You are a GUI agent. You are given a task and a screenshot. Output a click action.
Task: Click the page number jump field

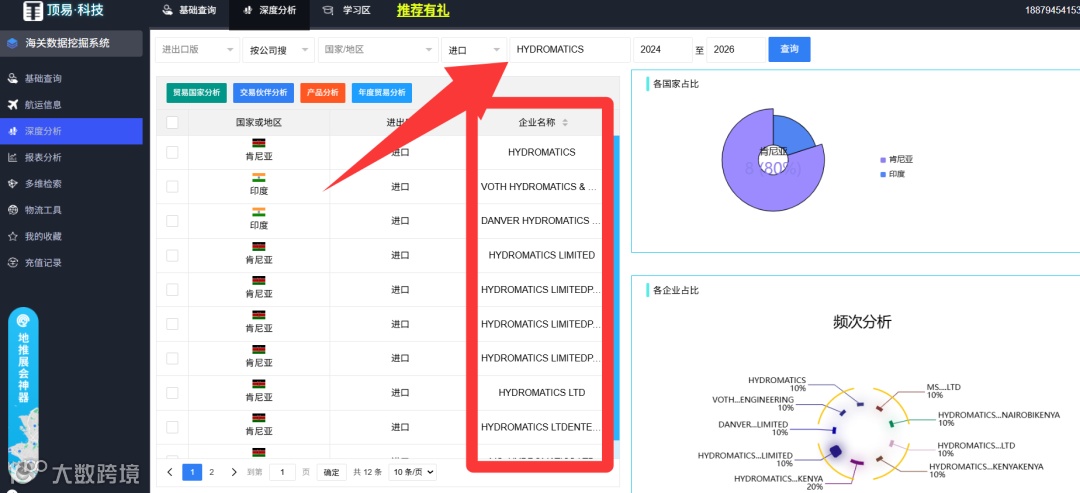pyautogui.click(x=282, y=472)
